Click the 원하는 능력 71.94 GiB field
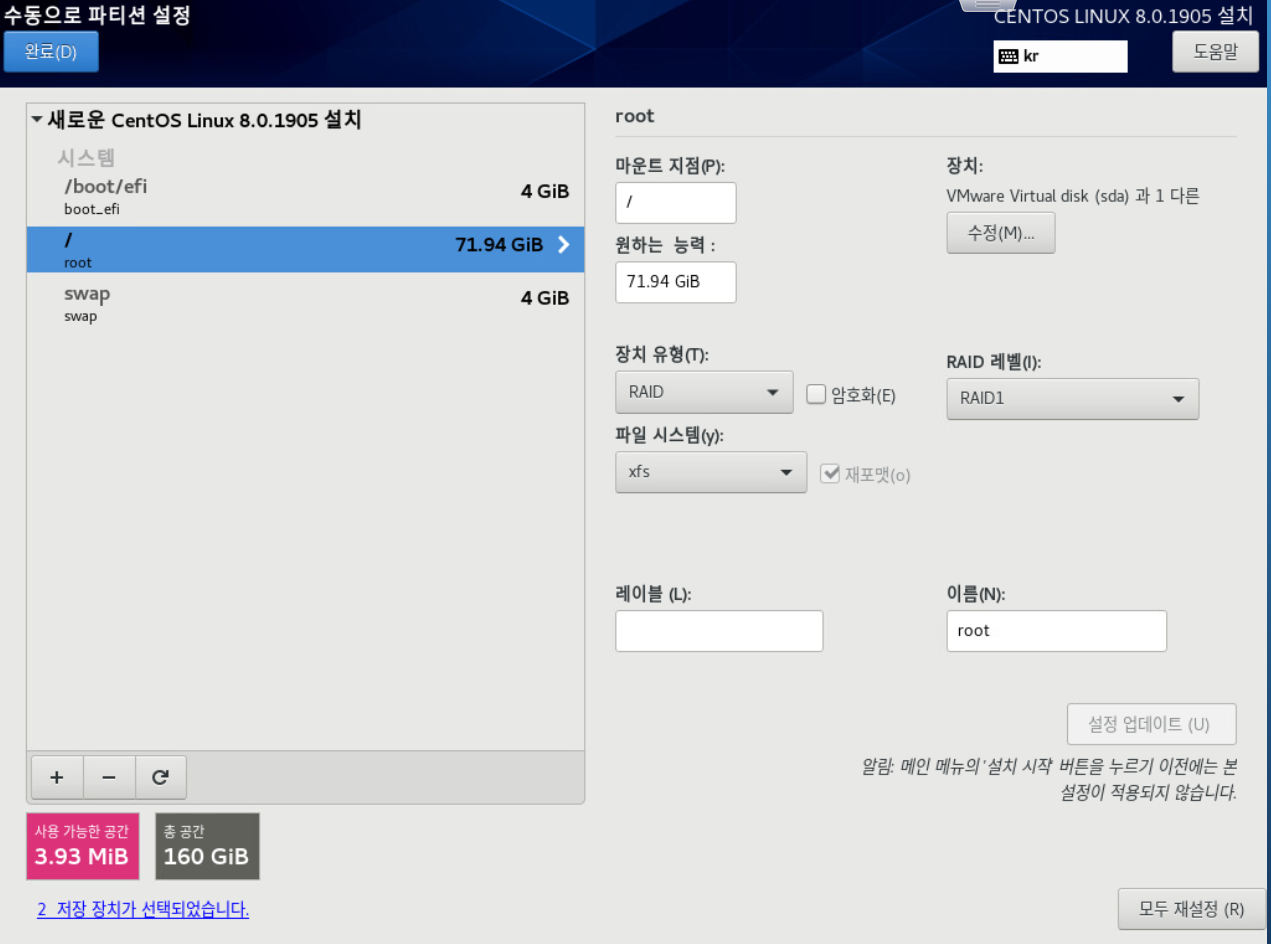 (x=676, y=282)
